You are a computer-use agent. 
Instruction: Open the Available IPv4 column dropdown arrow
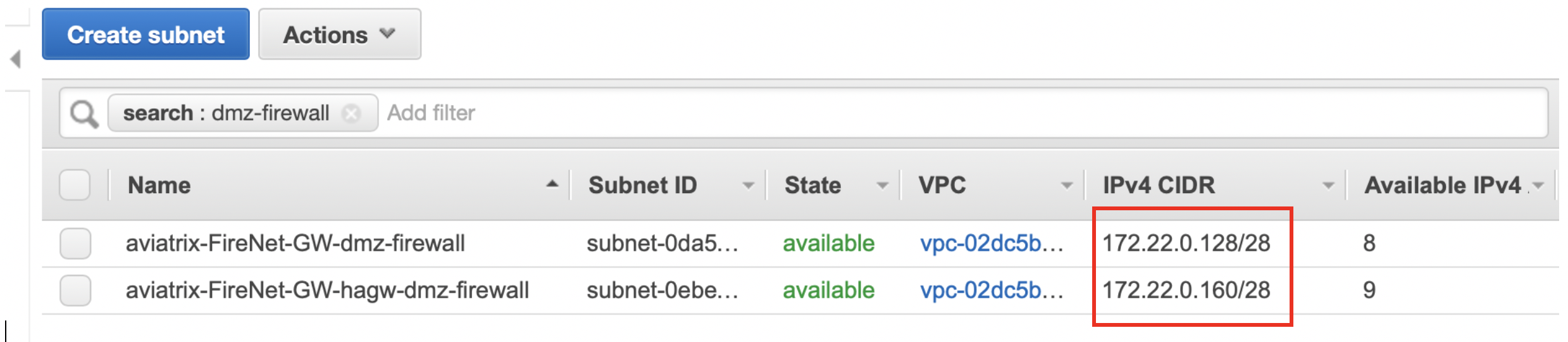1539,186
